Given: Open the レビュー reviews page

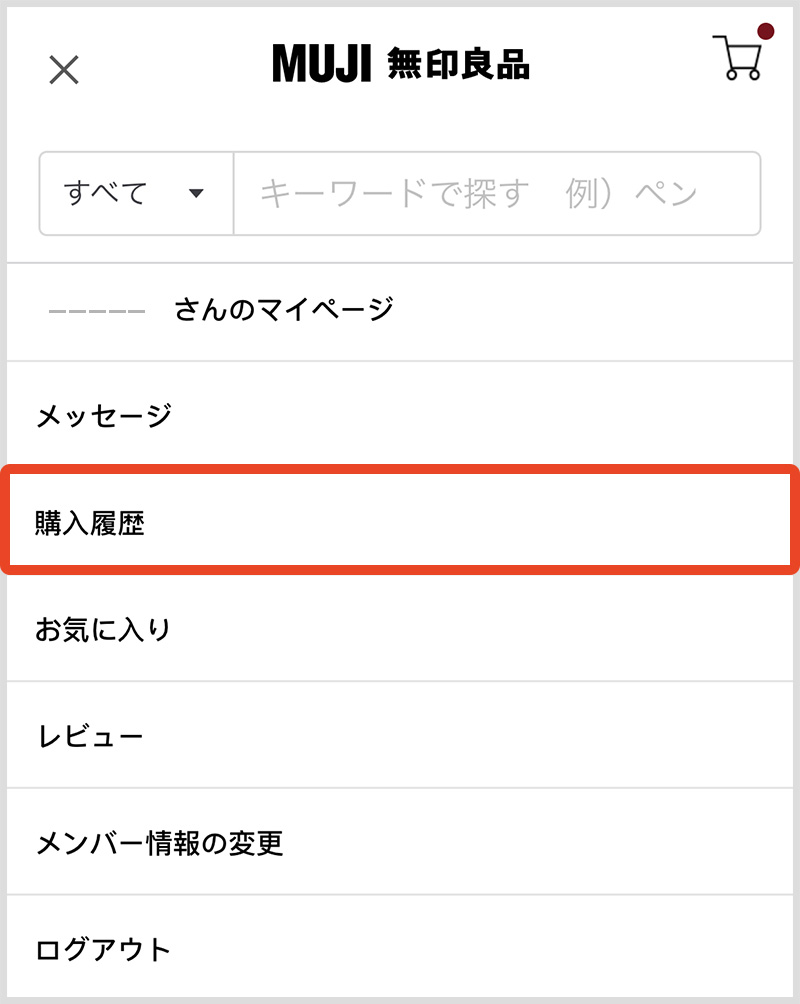Looking at the screenshot, I should click(90, 736).
